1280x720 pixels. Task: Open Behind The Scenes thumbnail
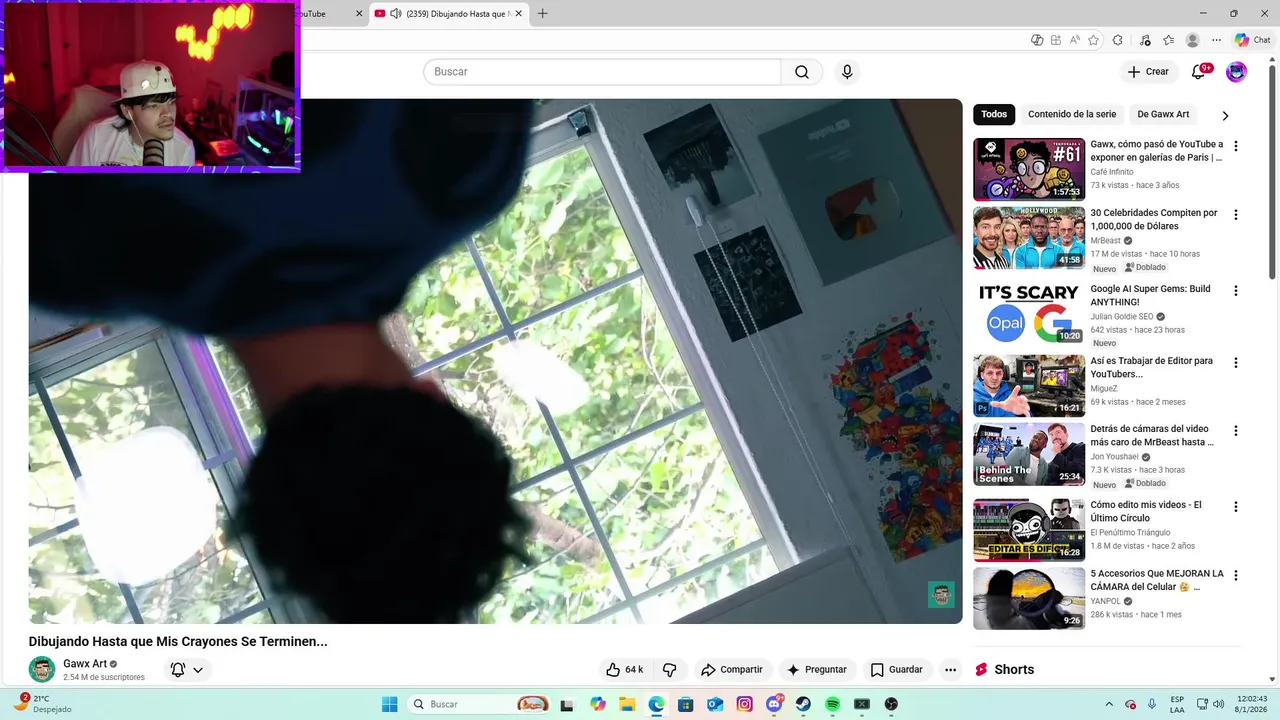(1029, 454)
